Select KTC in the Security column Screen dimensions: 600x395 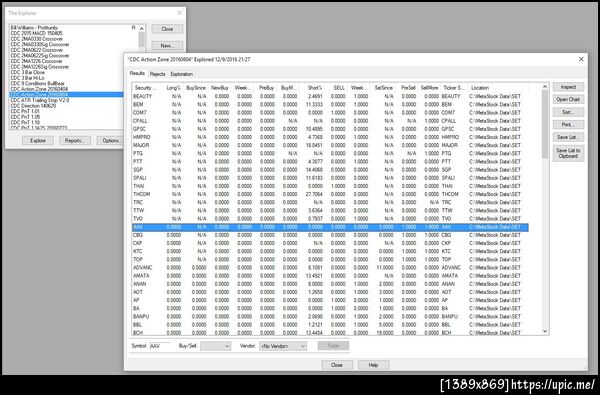(x=137, y=251)
